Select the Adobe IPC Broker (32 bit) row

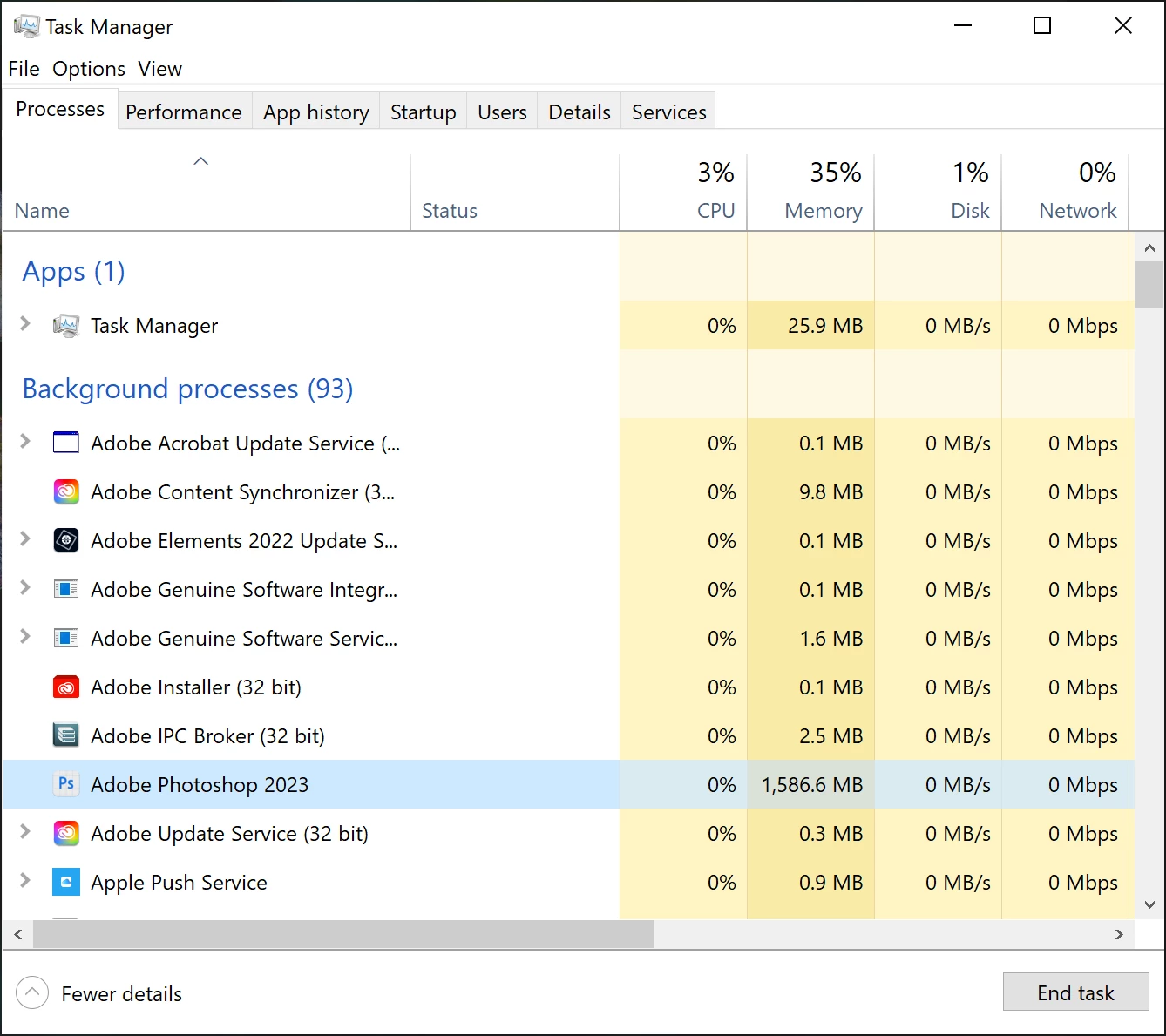click(568, 736)
